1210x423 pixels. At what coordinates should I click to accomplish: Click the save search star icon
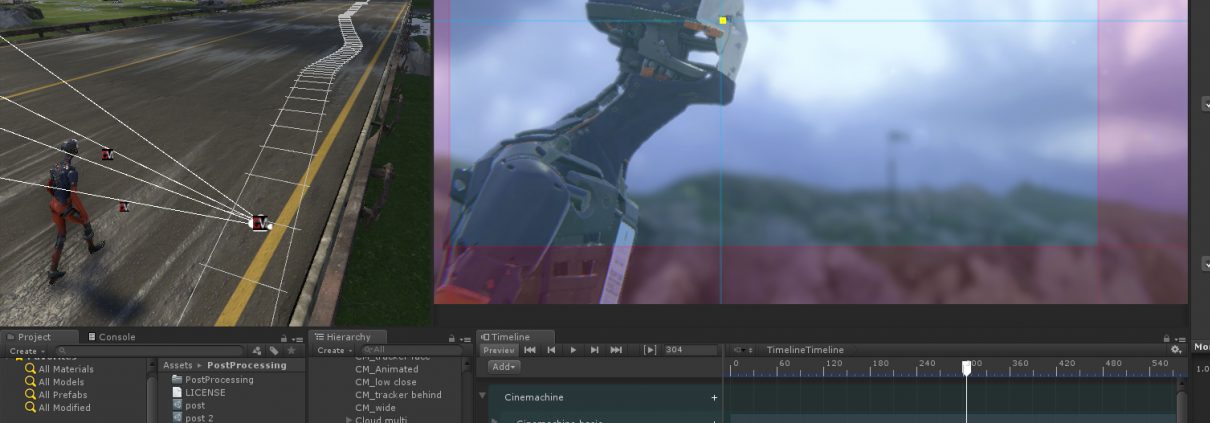[x=291, y=351]
